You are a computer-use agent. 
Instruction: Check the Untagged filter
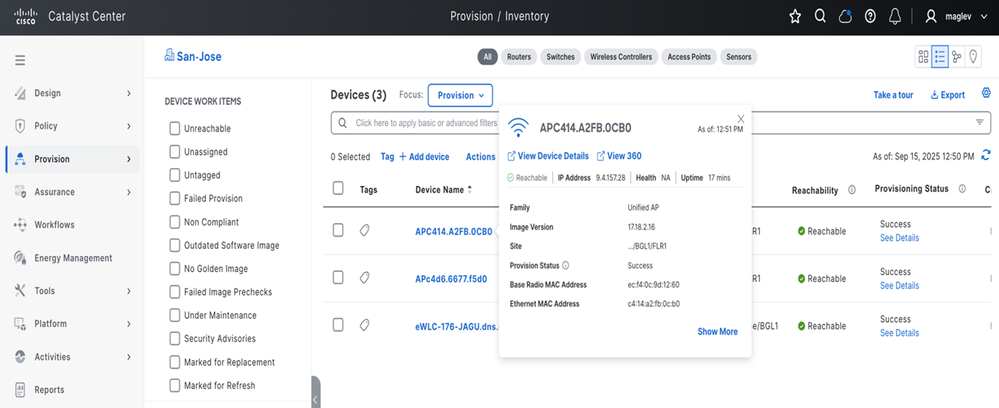[x=175, y=175]
